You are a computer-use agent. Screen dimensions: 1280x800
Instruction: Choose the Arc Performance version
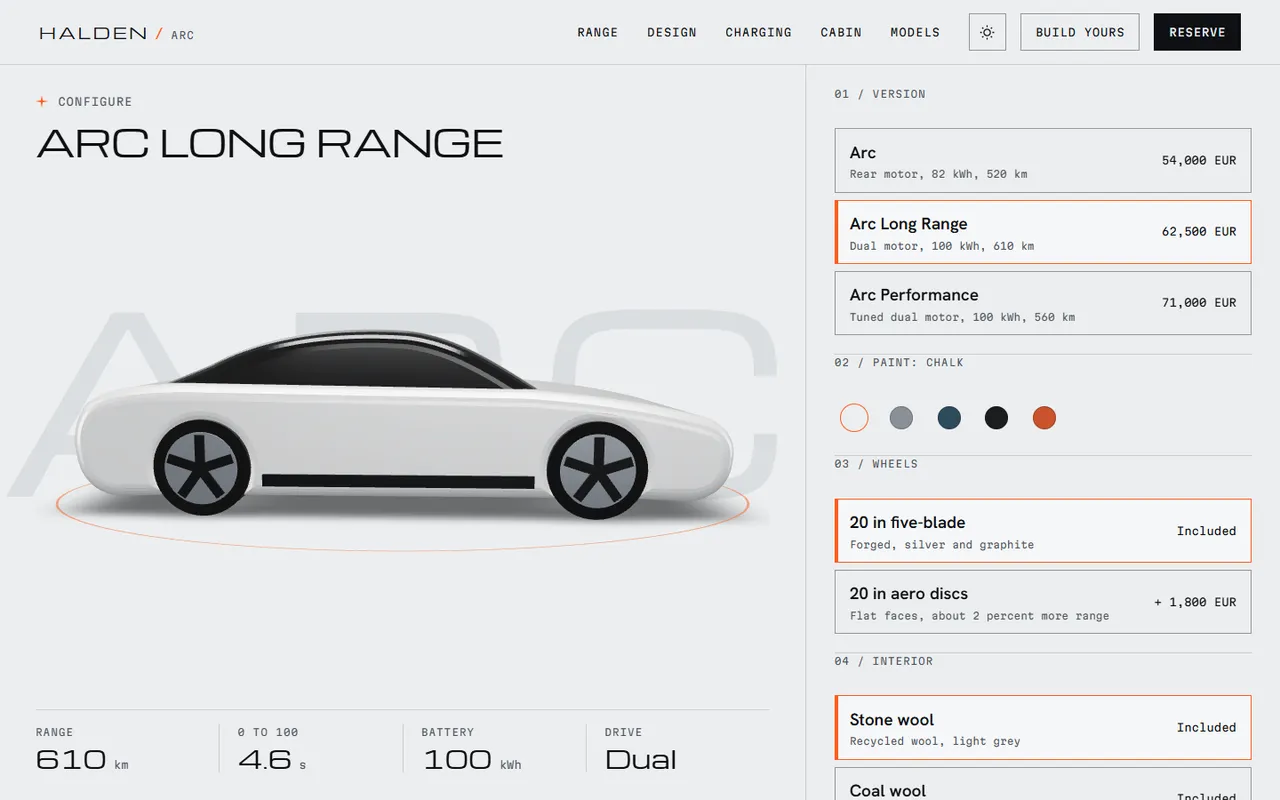tap(1043, 303)
